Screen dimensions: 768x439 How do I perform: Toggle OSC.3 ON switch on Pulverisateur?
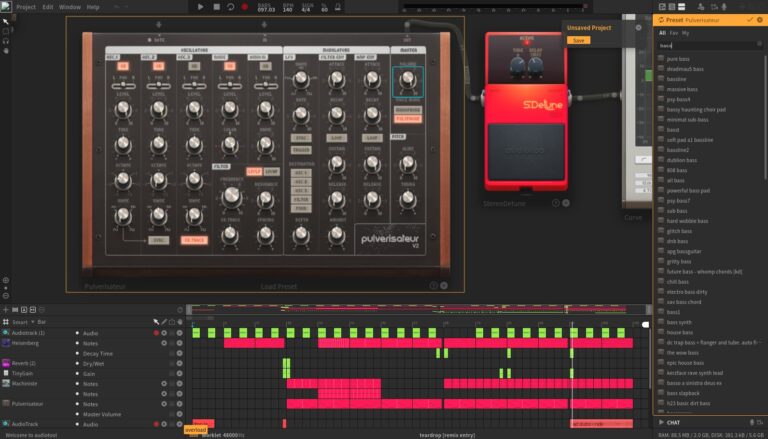[194, 66]
